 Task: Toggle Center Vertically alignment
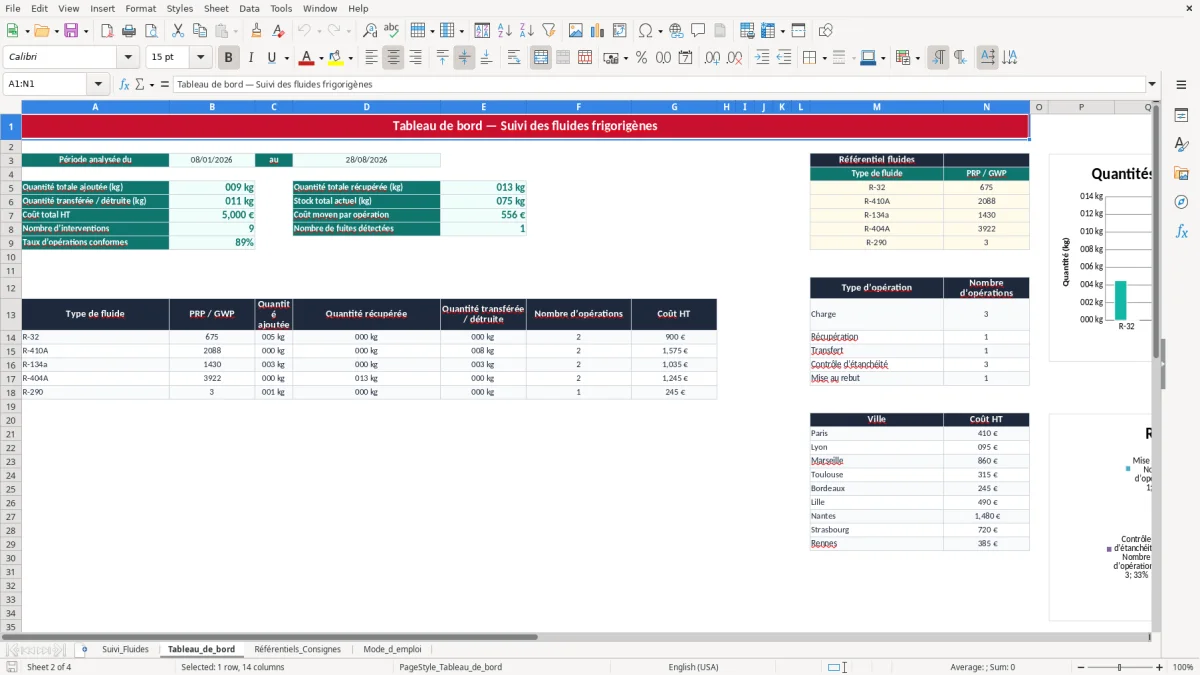click(x=464, y=58)
